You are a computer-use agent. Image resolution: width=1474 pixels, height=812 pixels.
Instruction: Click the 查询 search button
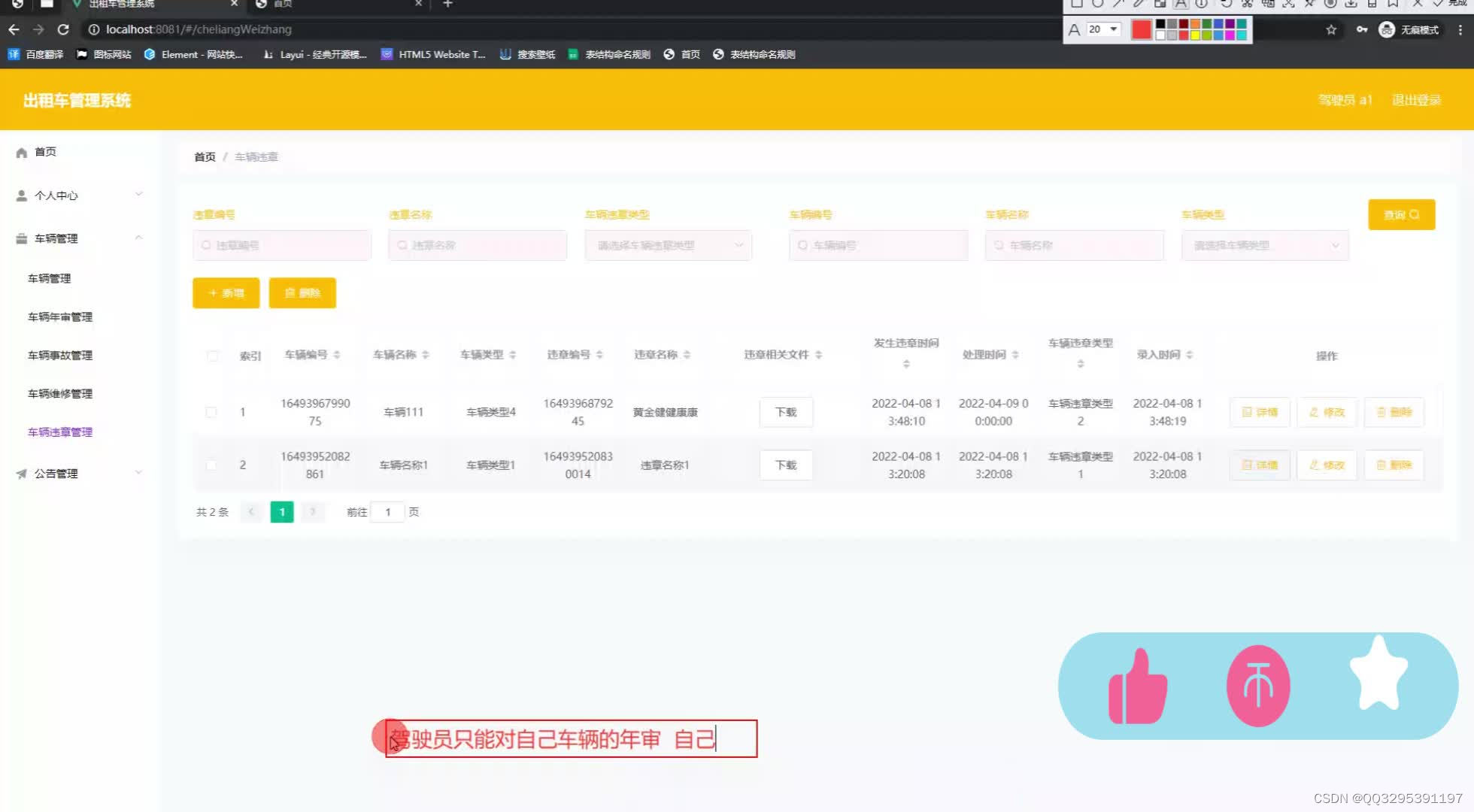pos(1402,214)
